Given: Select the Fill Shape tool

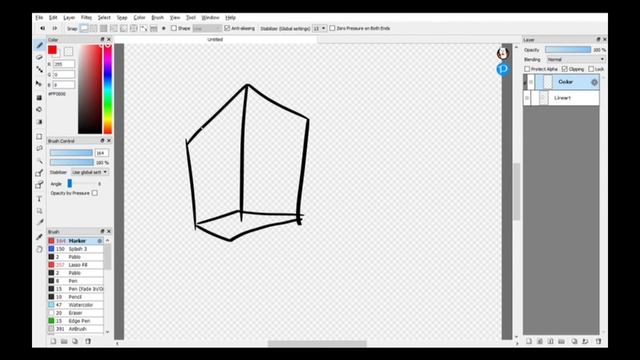Looking at the screenshot, I should tap(40, 98).
